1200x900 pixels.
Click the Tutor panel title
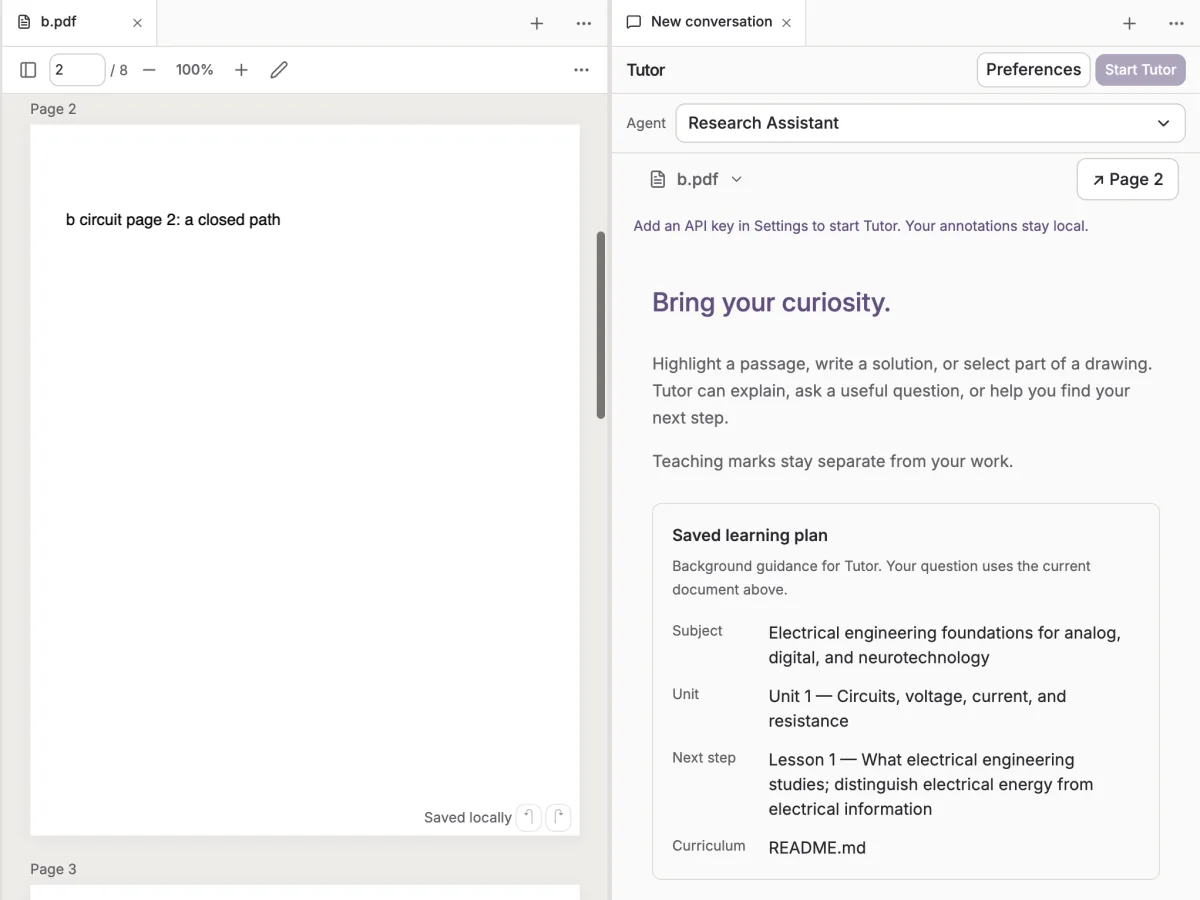pyautogui.click(x=646, y=70)
